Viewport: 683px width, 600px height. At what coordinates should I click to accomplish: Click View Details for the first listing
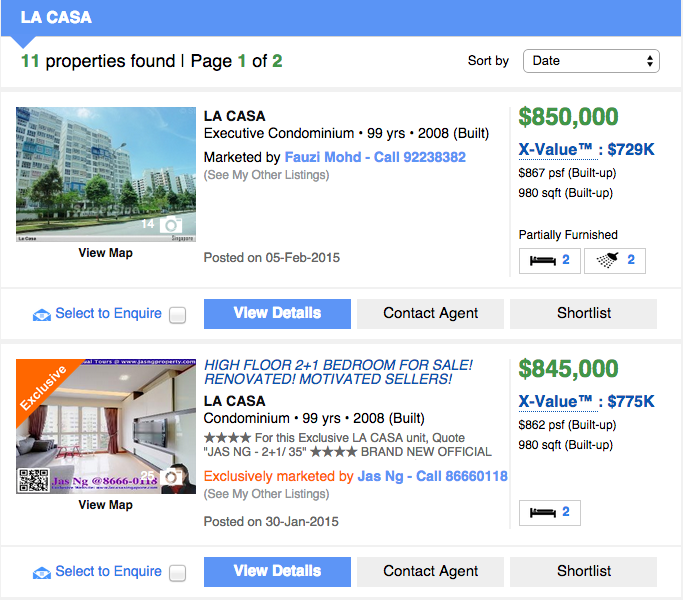(x=277, y=314)
